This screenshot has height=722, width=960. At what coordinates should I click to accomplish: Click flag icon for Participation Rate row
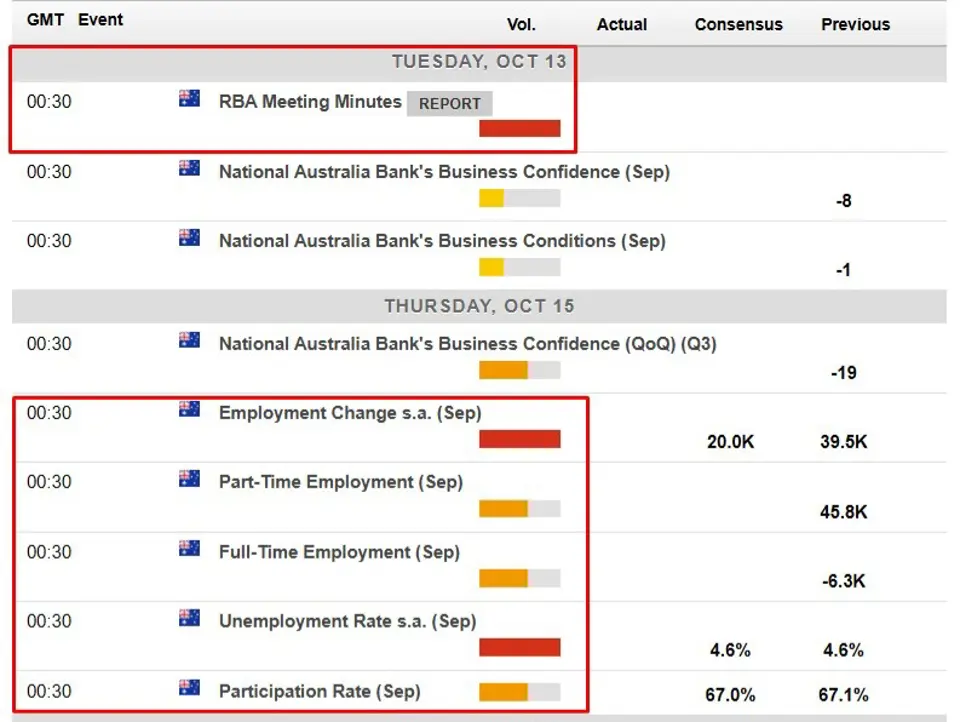point(189,688)
